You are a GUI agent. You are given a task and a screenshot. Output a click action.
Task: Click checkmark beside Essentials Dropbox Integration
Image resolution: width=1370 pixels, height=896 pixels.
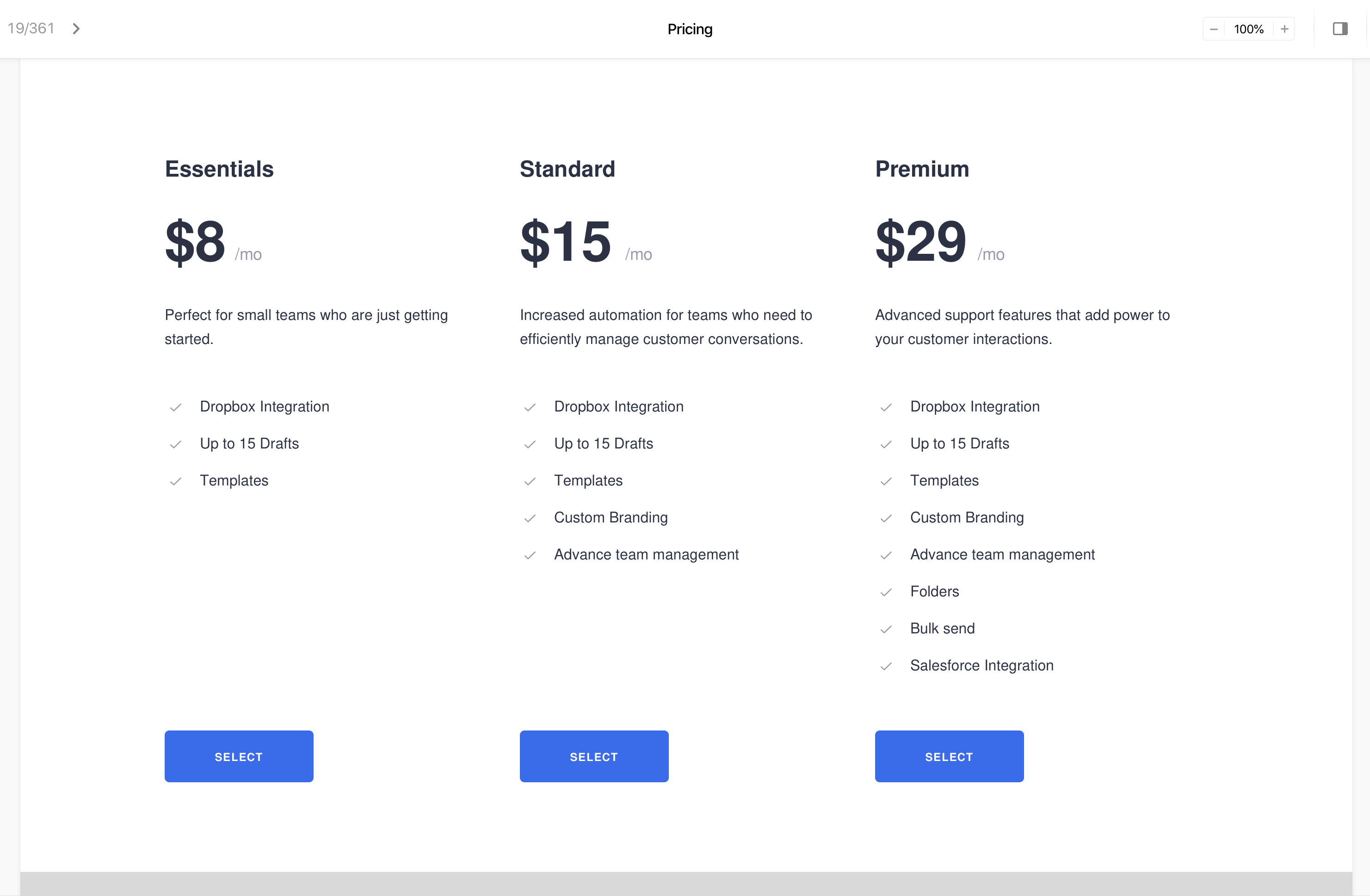176,407
